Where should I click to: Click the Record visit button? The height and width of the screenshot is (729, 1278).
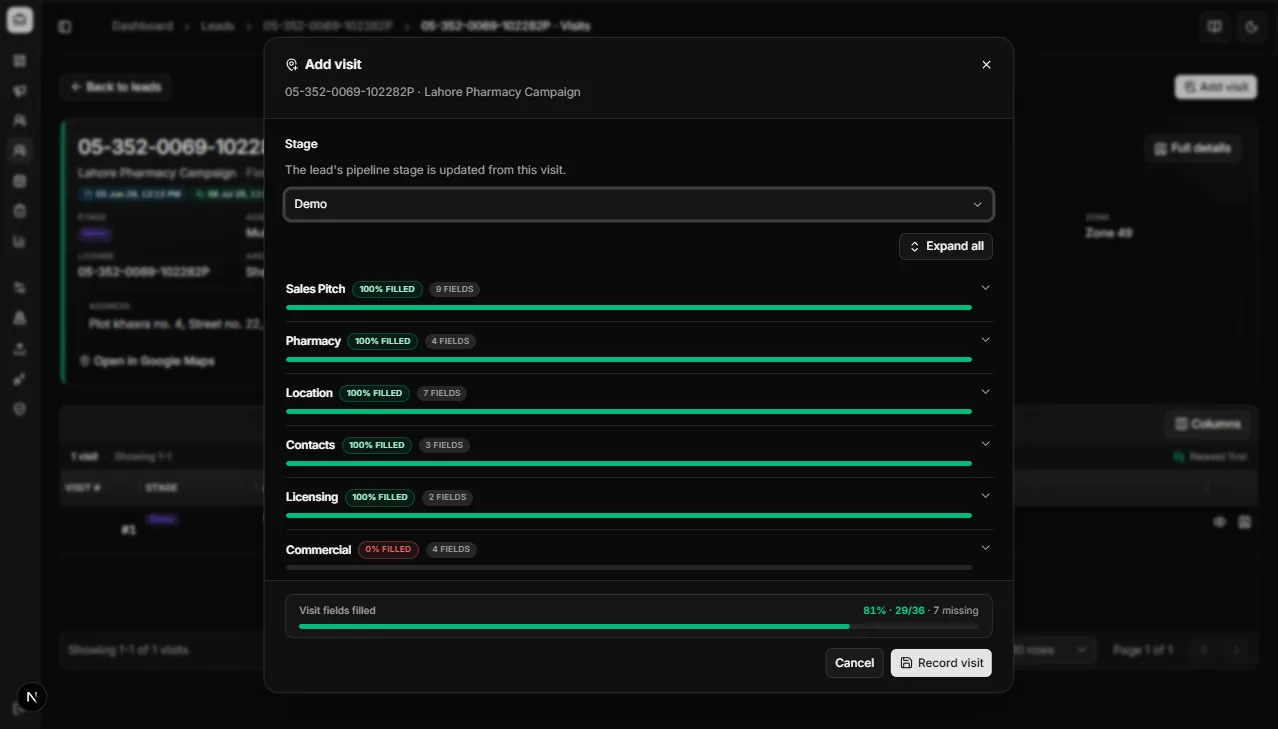[941, 663]
